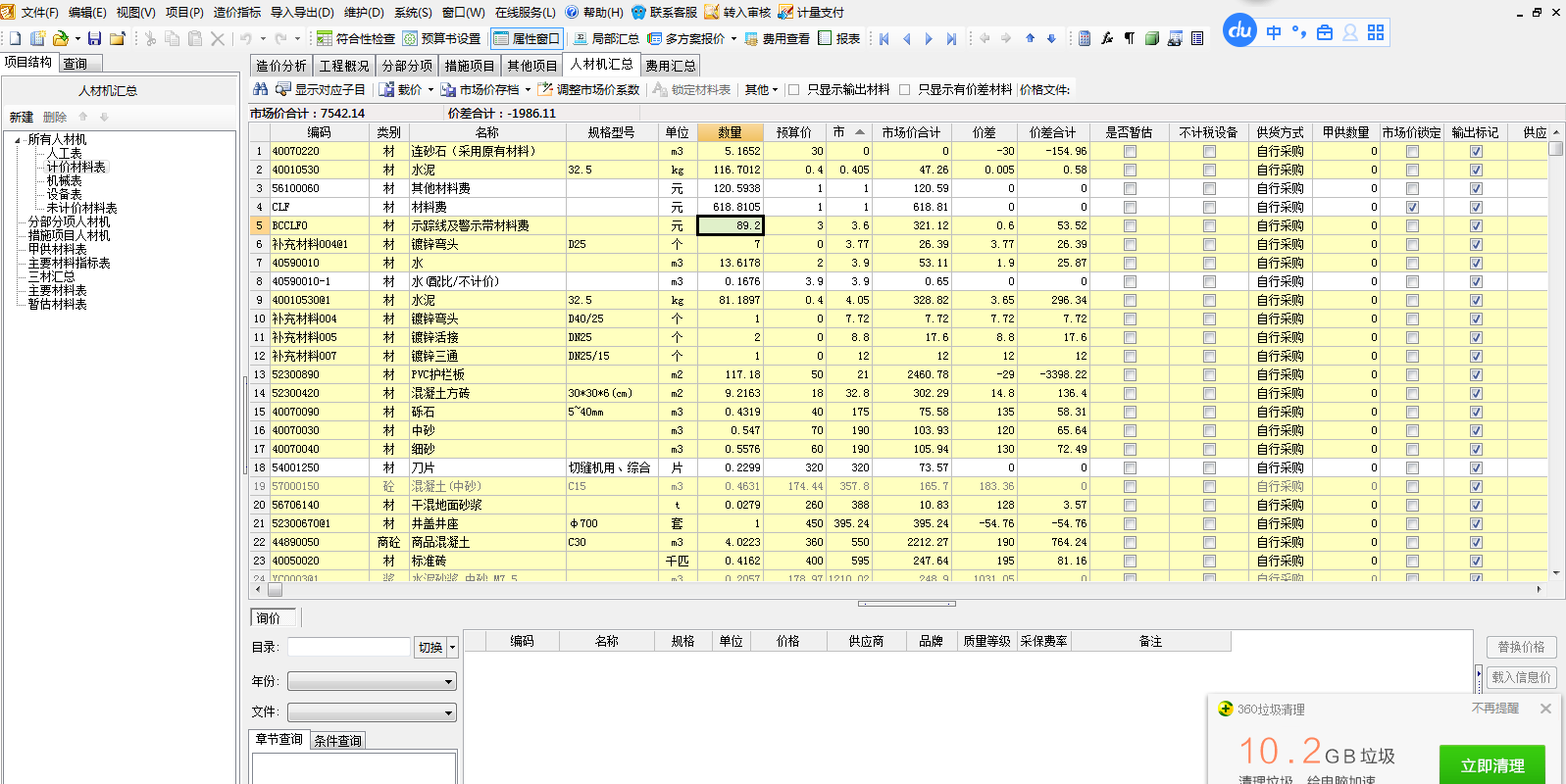Viewport: 1566px width, 784px height.
Task: Open 符合性检查 compliance check
Action: [x=356, y=38]
